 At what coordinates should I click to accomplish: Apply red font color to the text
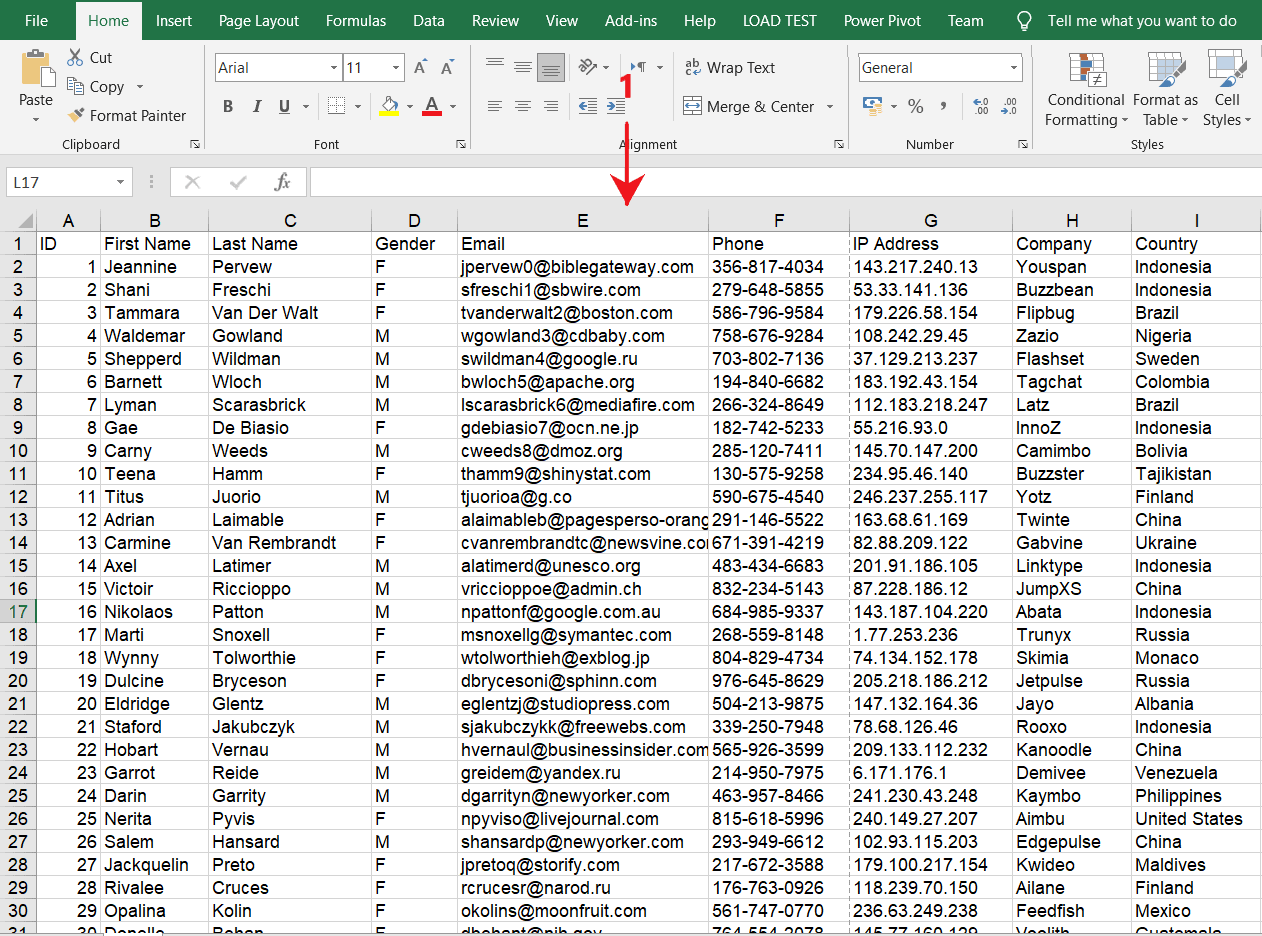[x=432, y=106]
